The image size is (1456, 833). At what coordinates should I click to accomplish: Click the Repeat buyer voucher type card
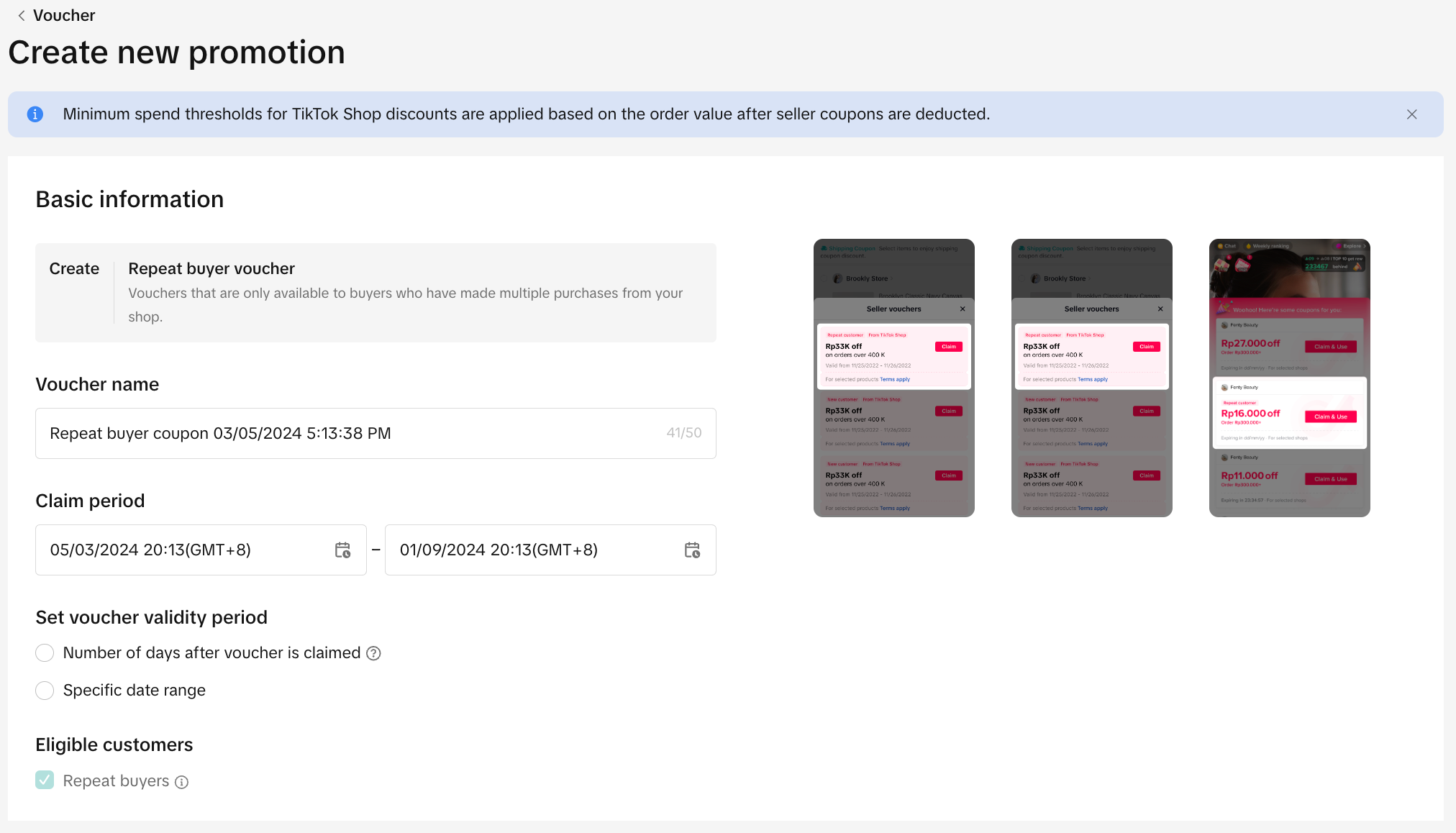click(x=376, y=293)
